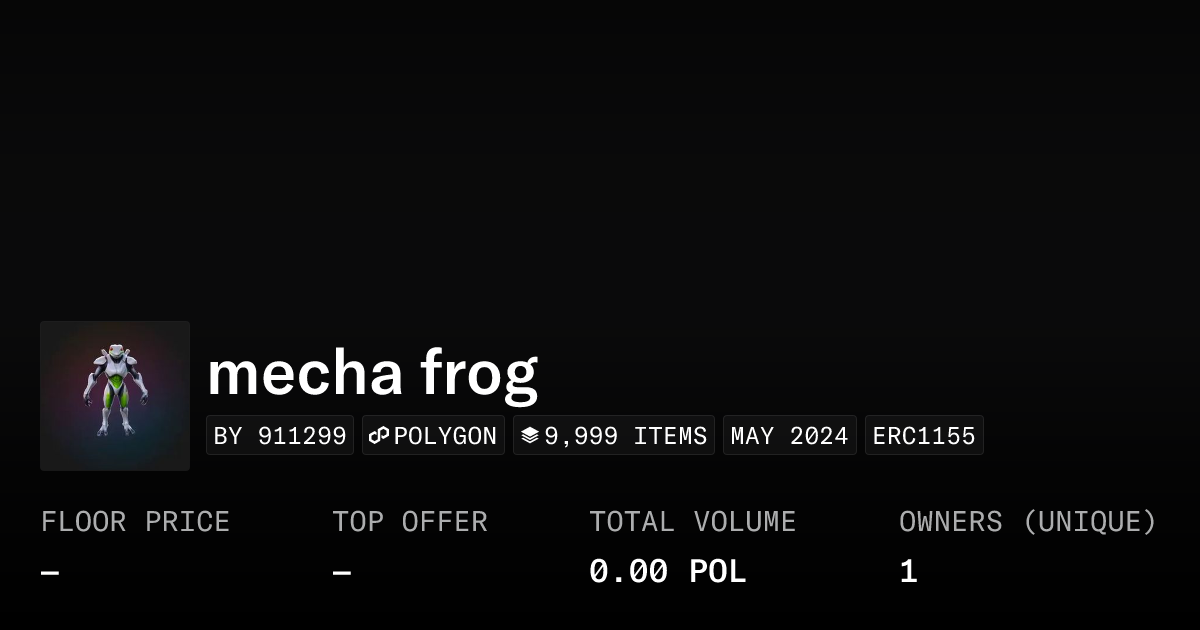
Task: Click the Polygon chain logo icon
Action: click(379, 436)
